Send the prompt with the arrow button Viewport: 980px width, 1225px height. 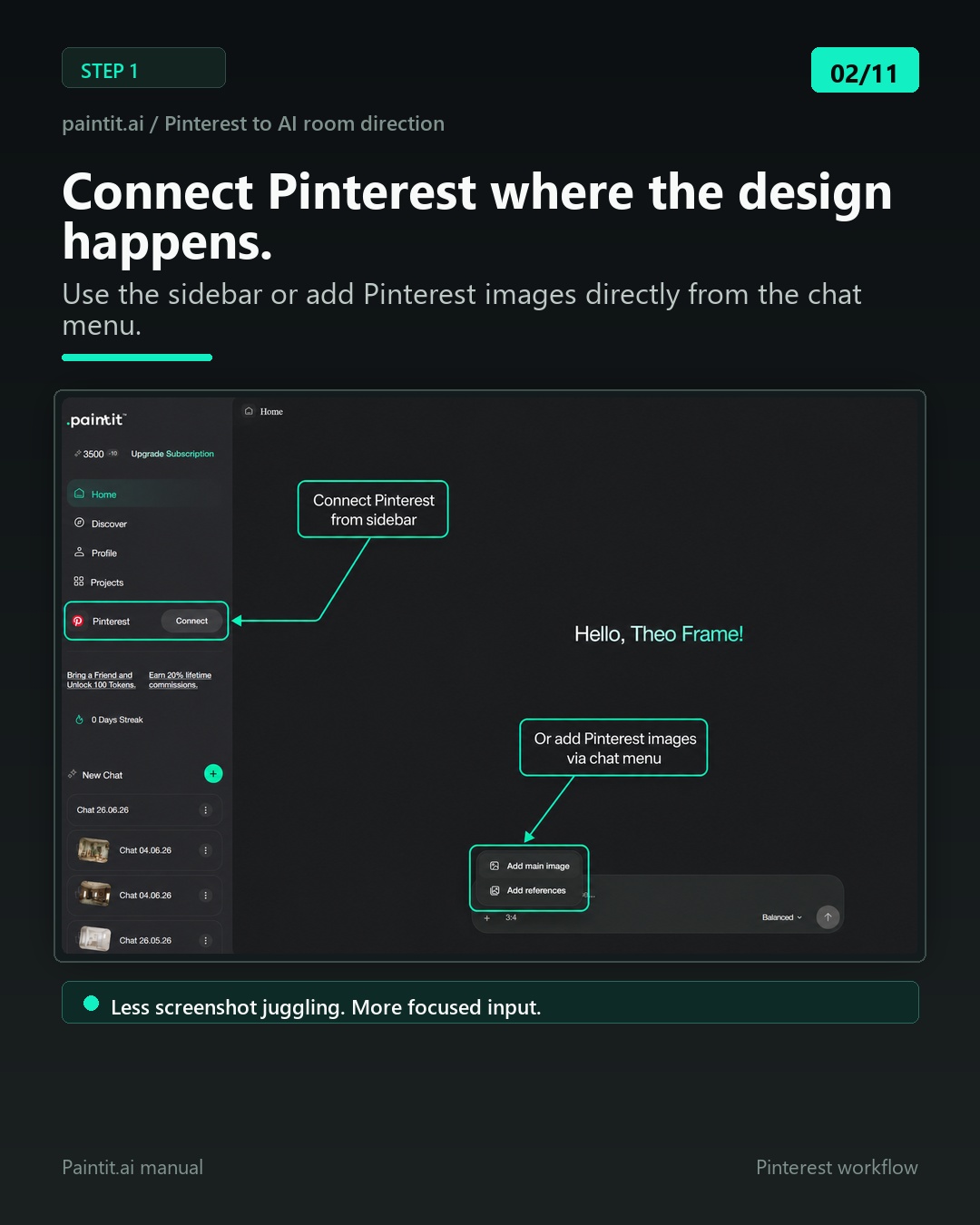828,916
